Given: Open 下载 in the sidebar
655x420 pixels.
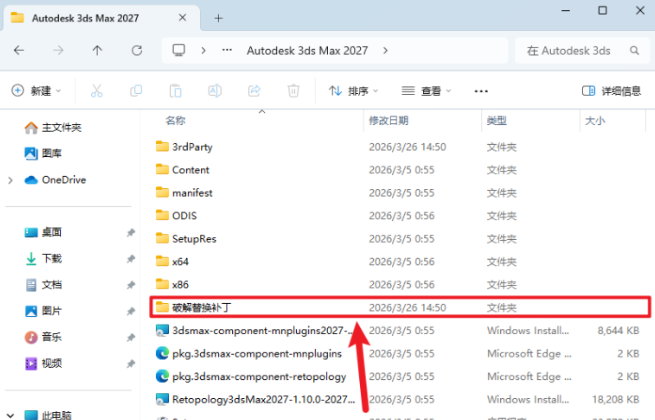Looking at the screenshot, I should 51,259.
